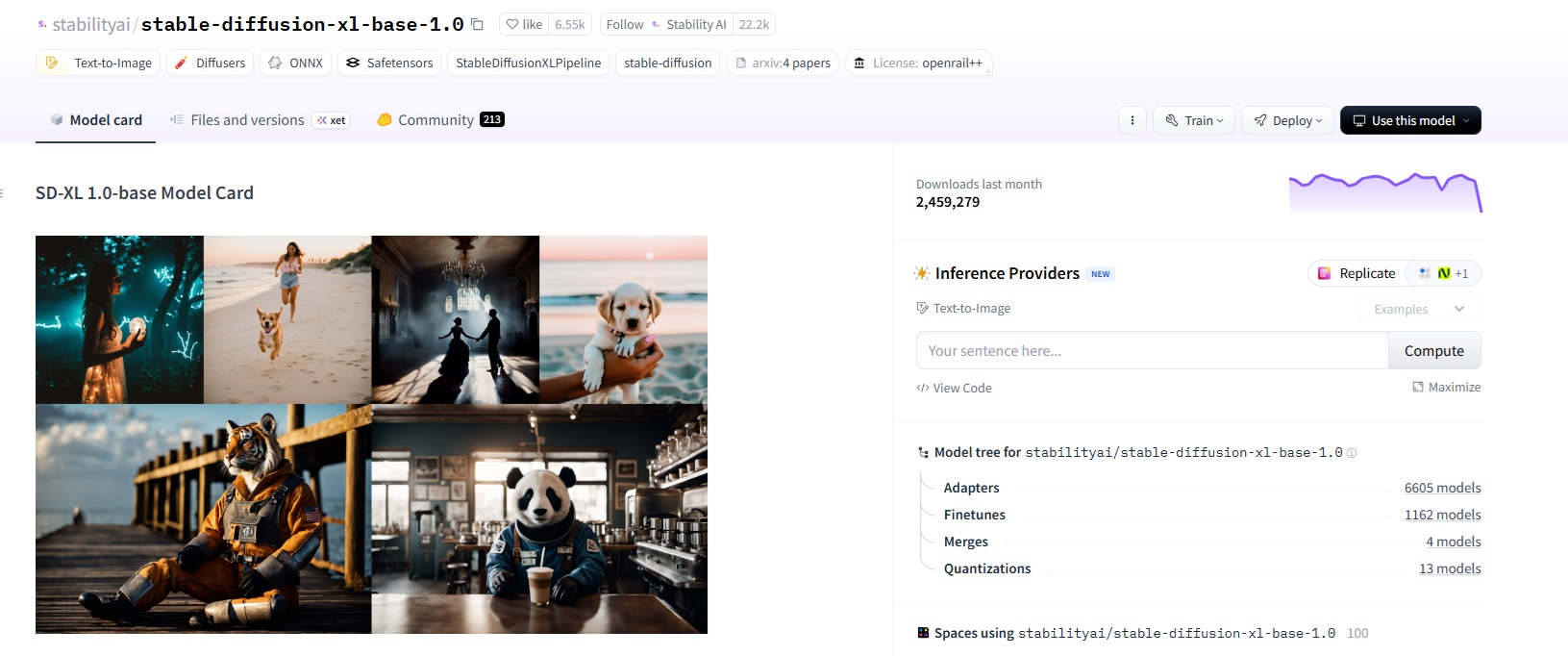The width and height of the screenshot is (1568, 656).
Task: Select the Replicate inference provider
Action: (1356, 273)
